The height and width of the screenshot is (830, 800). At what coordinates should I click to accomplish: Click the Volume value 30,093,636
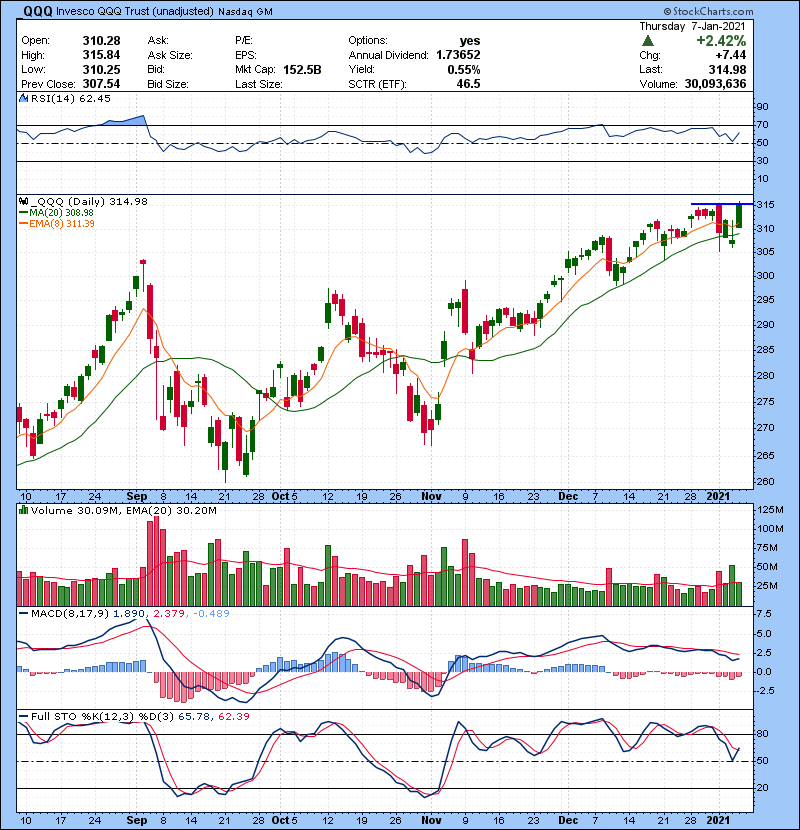[715, 84]
